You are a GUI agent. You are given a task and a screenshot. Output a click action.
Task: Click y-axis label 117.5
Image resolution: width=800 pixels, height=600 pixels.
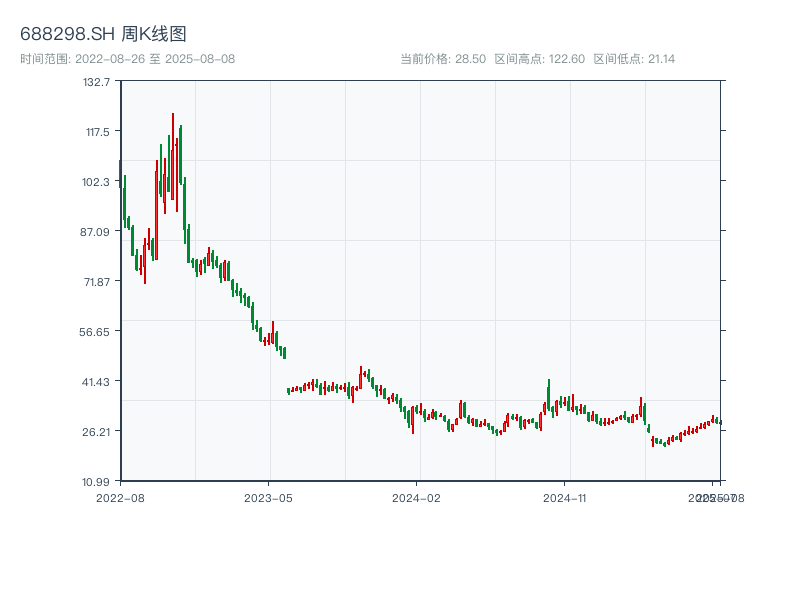pyautogui.click(x=98, y=132)
